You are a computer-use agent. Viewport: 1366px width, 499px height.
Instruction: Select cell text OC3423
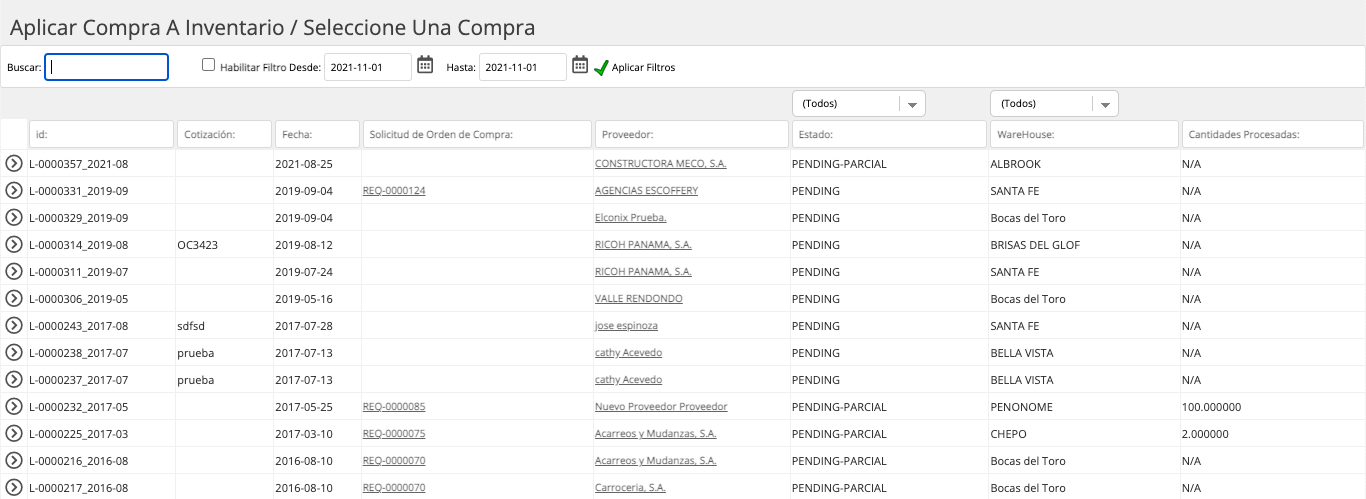(x=197, y=244)
